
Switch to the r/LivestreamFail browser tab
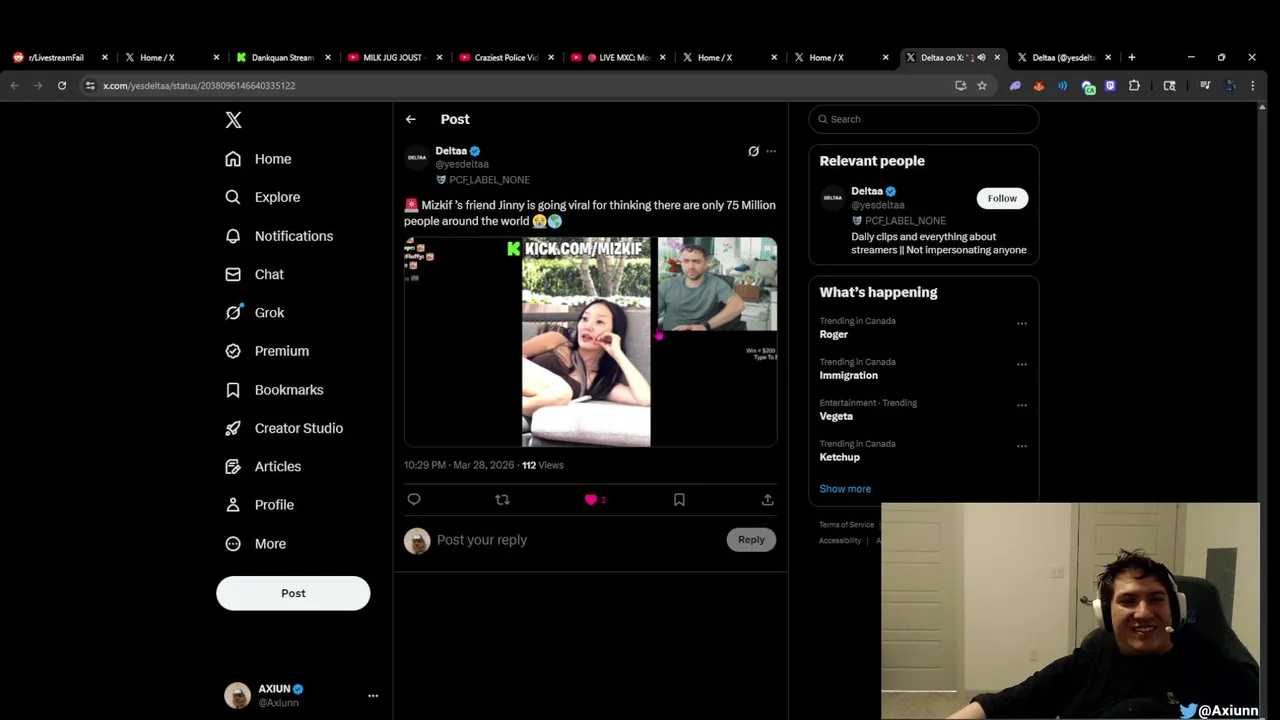coord(56,58)
